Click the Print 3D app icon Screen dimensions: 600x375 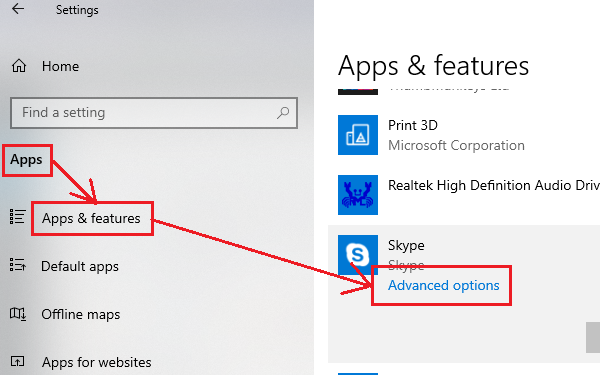[358, 135]
